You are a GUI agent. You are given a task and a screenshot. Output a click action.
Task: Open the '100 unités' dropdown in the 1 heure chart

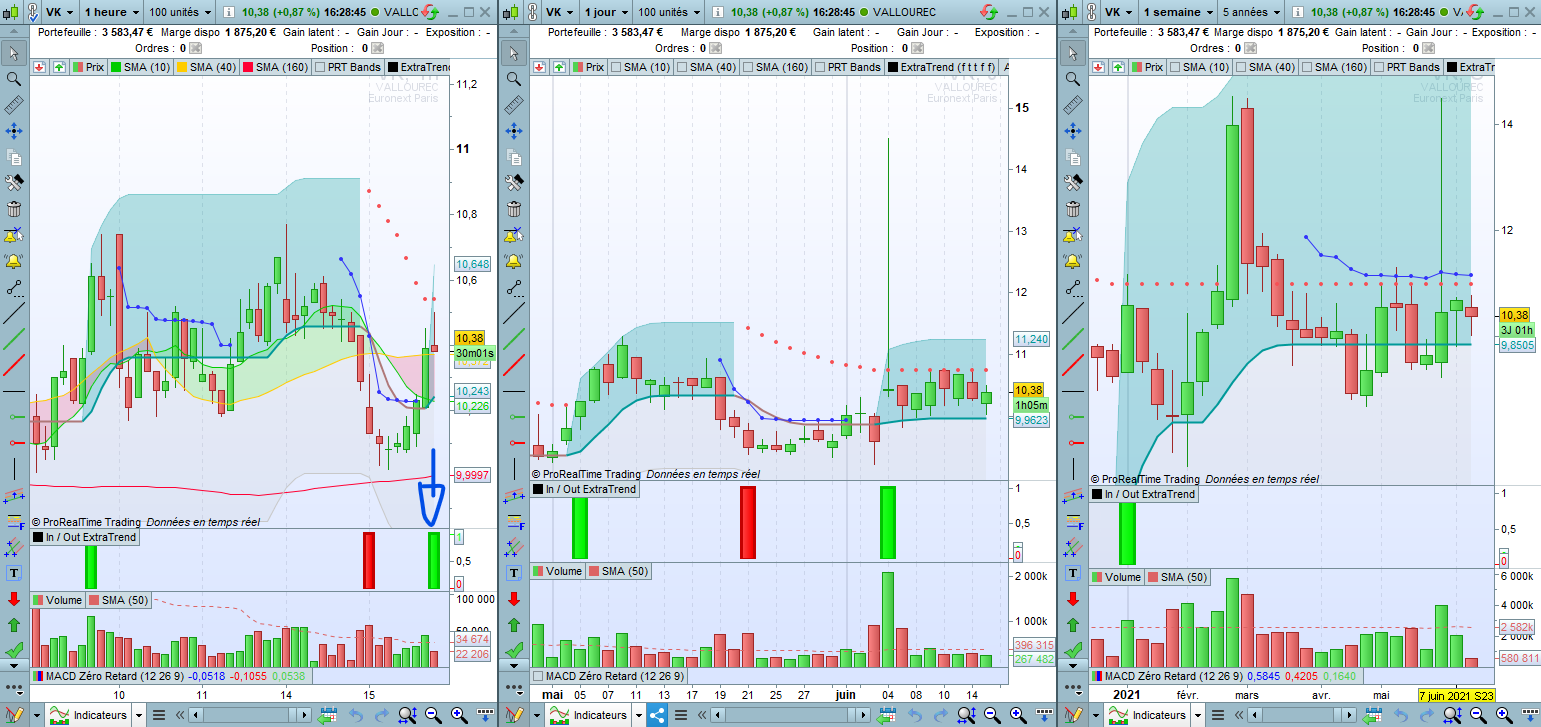[179, 12]
